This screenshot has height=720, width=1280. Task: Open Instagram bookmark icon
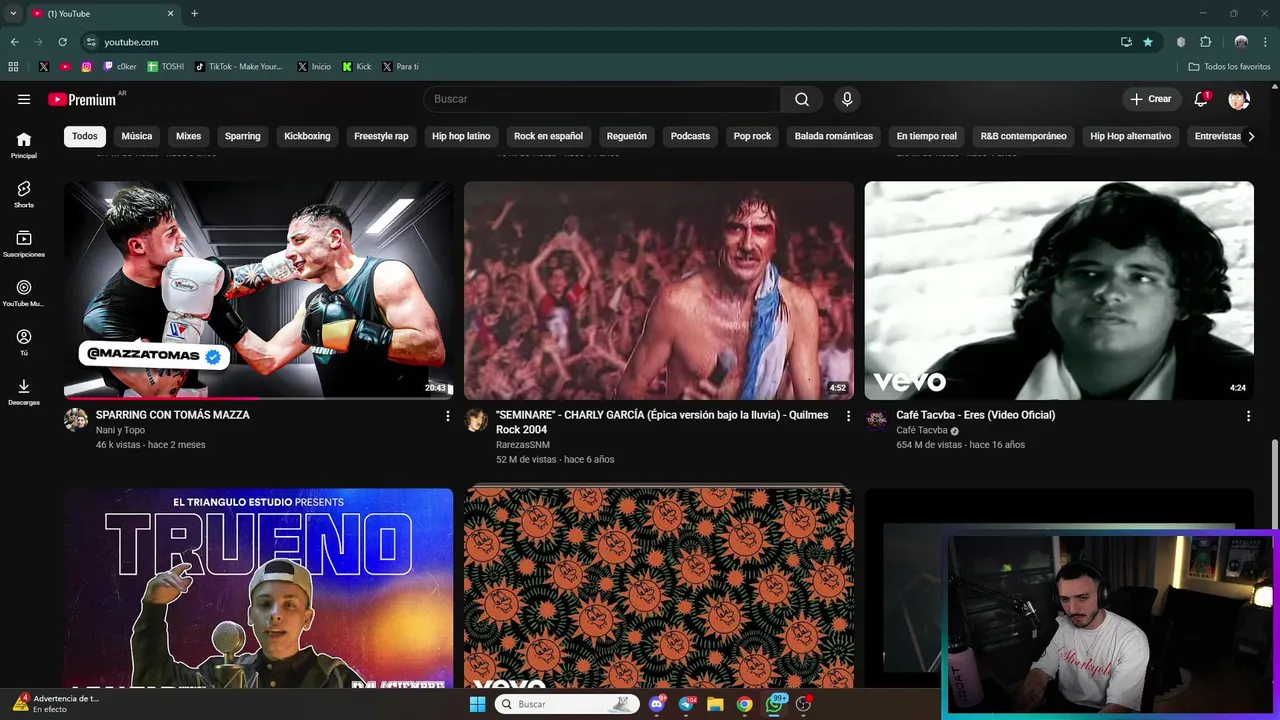pos(87,67)
